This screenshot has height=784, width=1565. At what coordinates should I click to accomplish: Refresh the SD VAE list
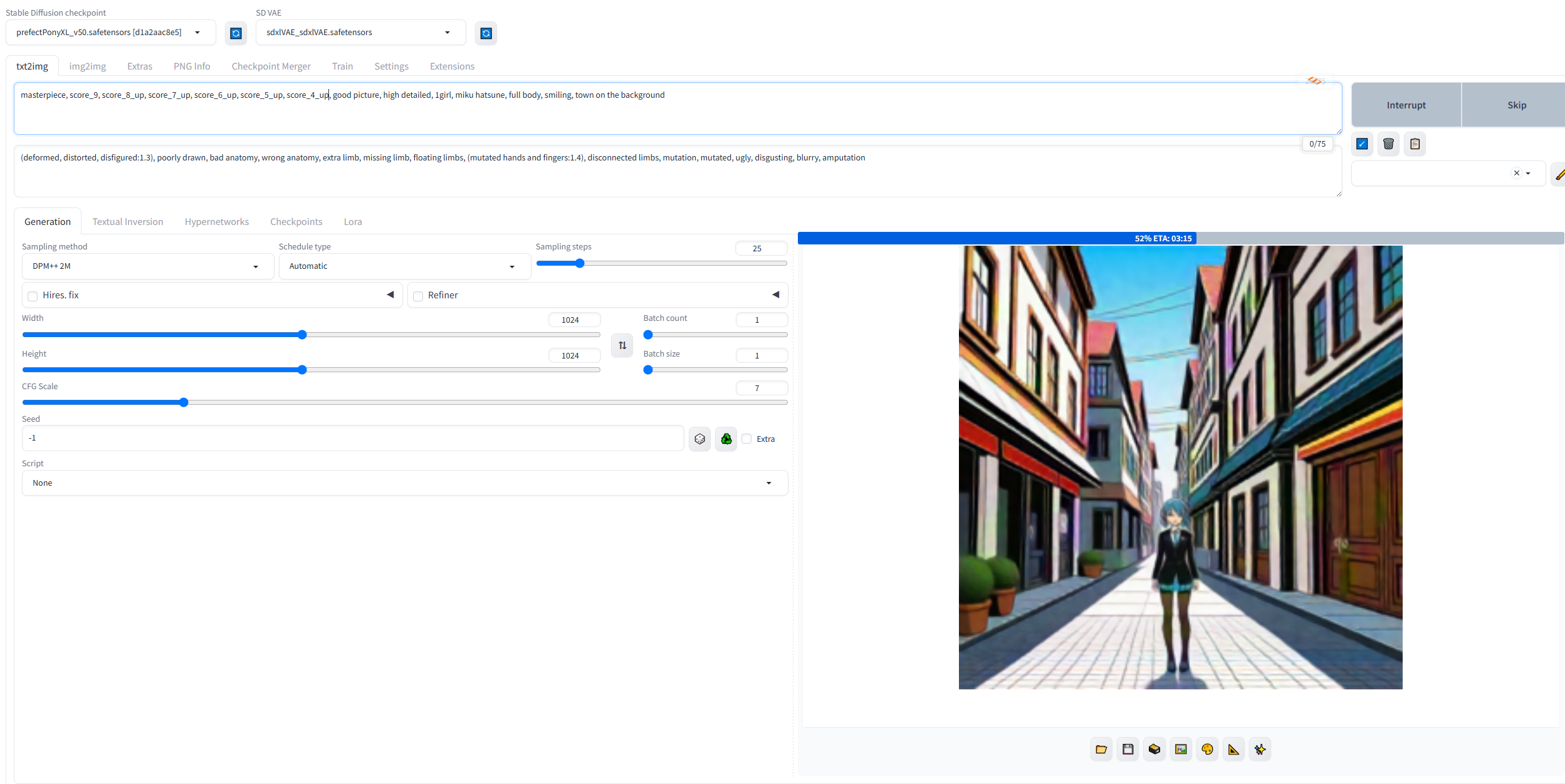(x=486, y=33)
